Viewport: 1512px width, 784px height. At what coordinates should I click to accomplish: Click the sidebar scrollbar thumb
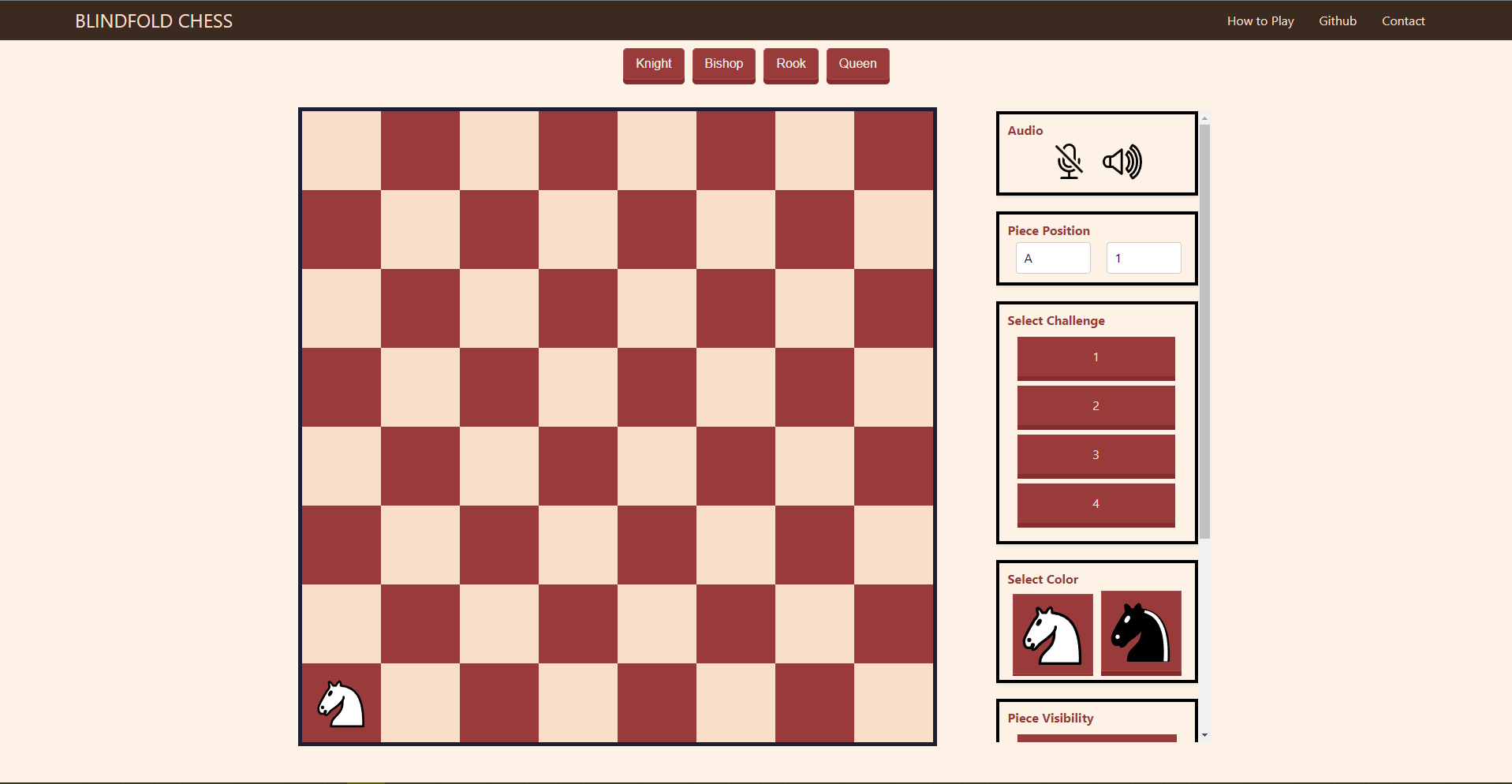click(x=1204, y=331)
